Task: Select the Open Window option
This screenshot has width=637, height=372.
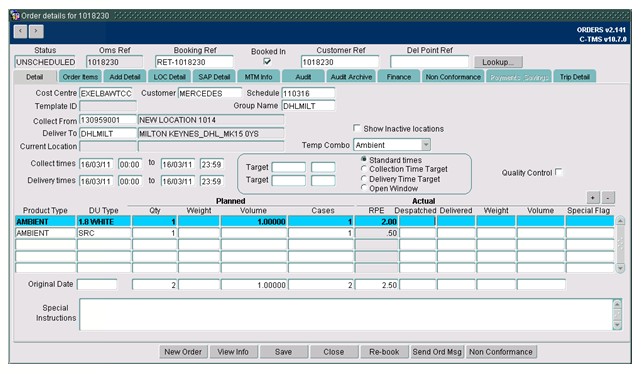Action: click(x=364, y=188)
